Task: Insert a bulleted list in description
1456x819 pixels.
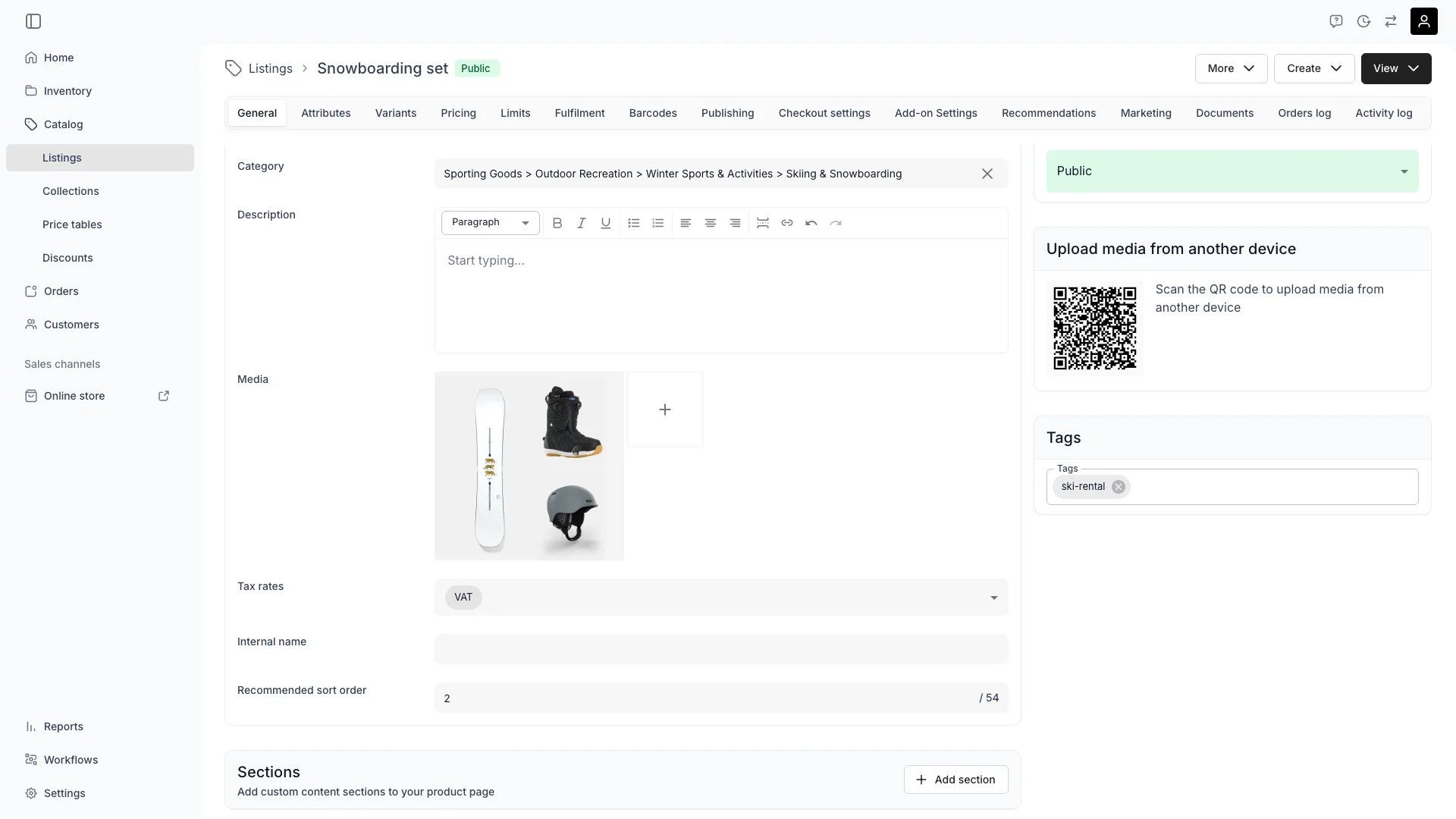Action: (x=634, y=223)
